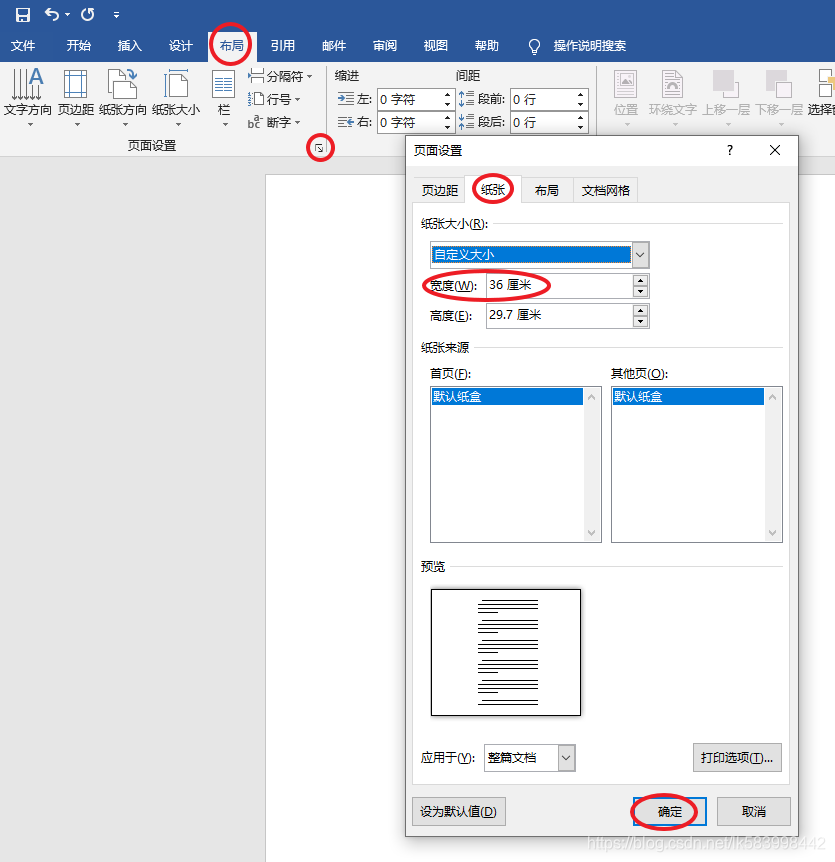Switch to the Design (设计) ribbon tab
The image size is (835, 862).
pos(181,46)
